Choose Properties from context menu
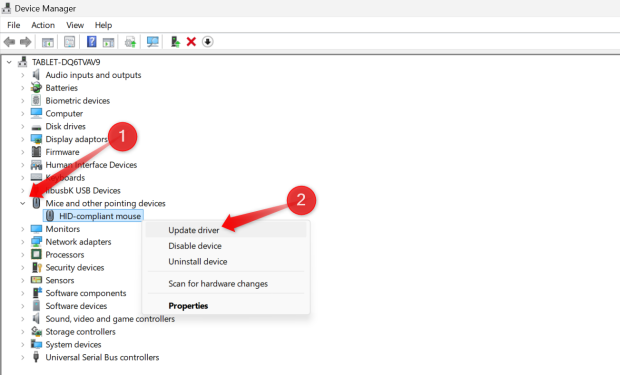The width and height of the screenshot is (620, 375). (x=226, y=306)
